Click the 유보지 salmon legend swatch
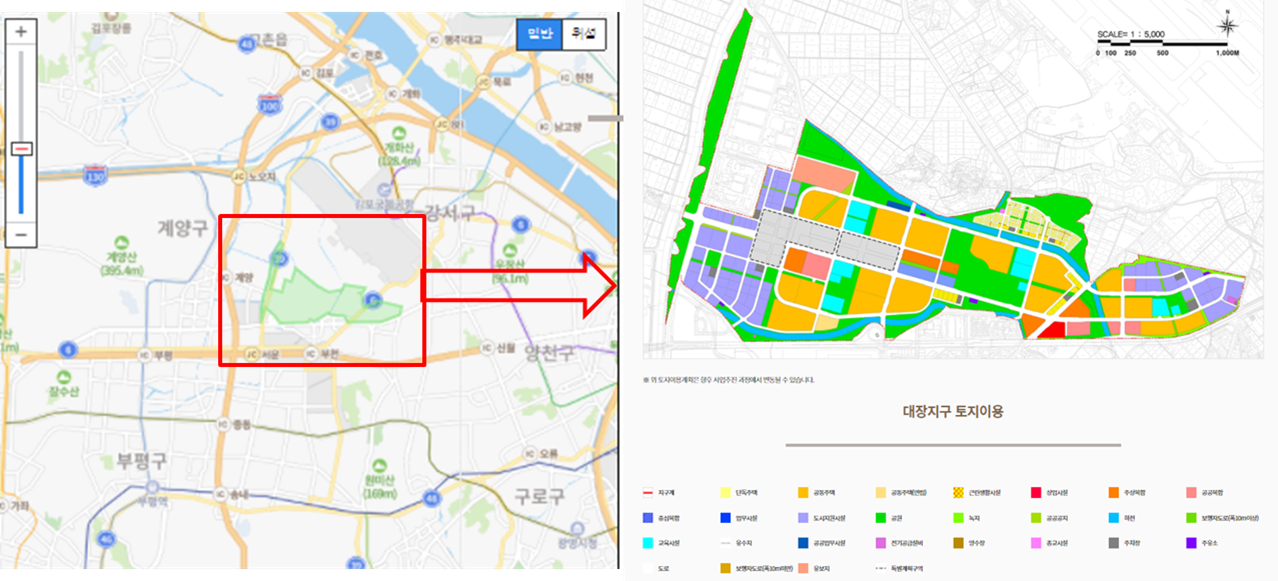Screen dimensions: 1278x581 803,568
